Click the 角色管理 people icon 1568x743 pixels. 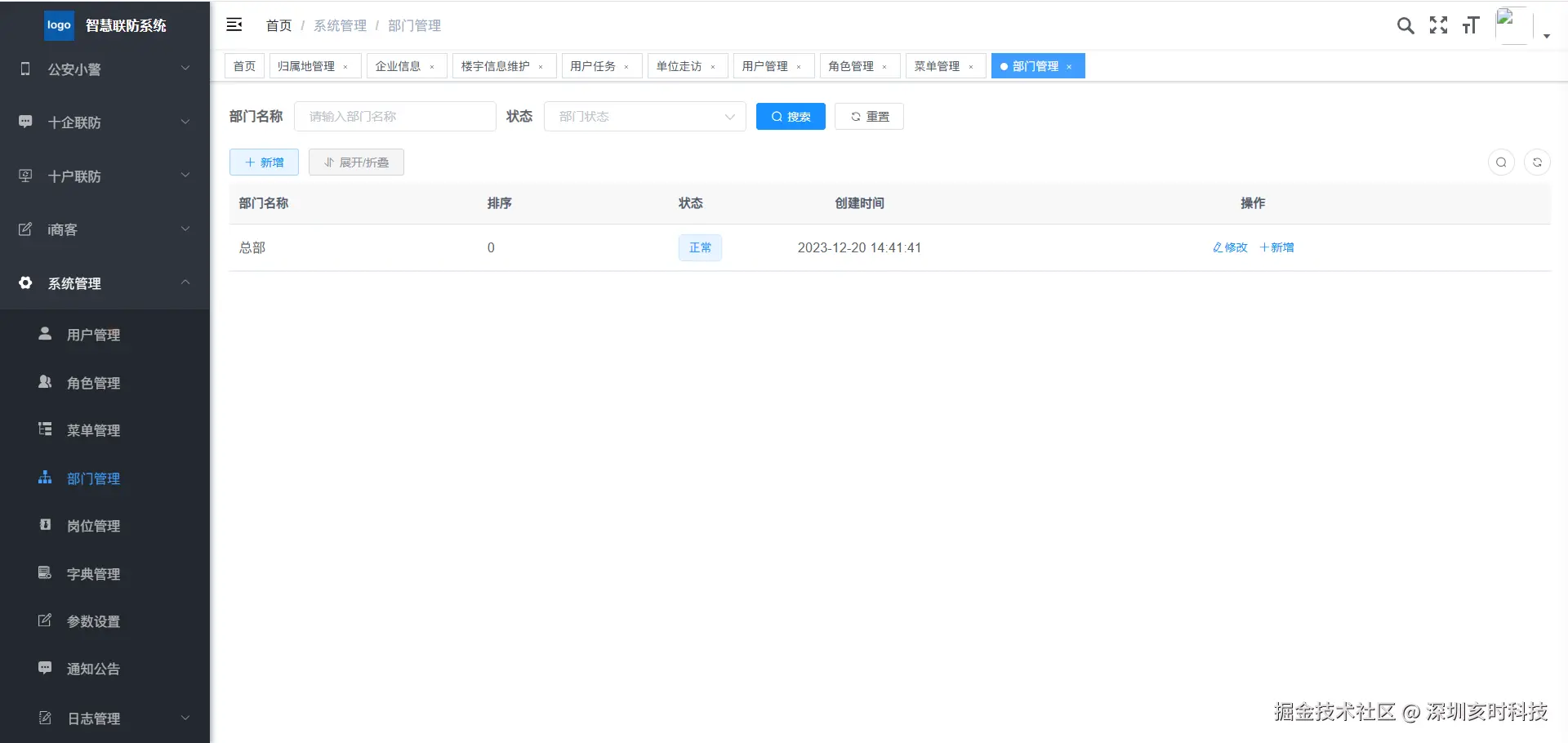(45, 382)
